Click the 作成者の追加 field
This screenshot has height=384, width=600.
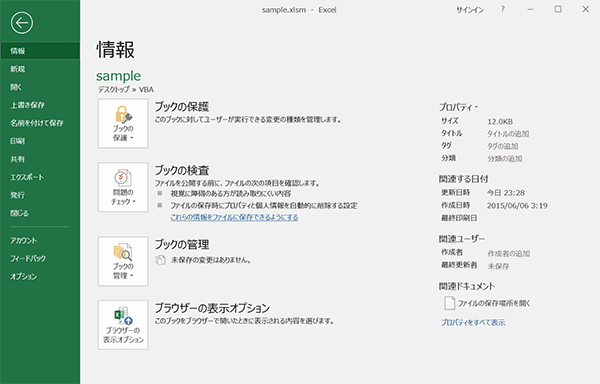(x=509, y=254)
